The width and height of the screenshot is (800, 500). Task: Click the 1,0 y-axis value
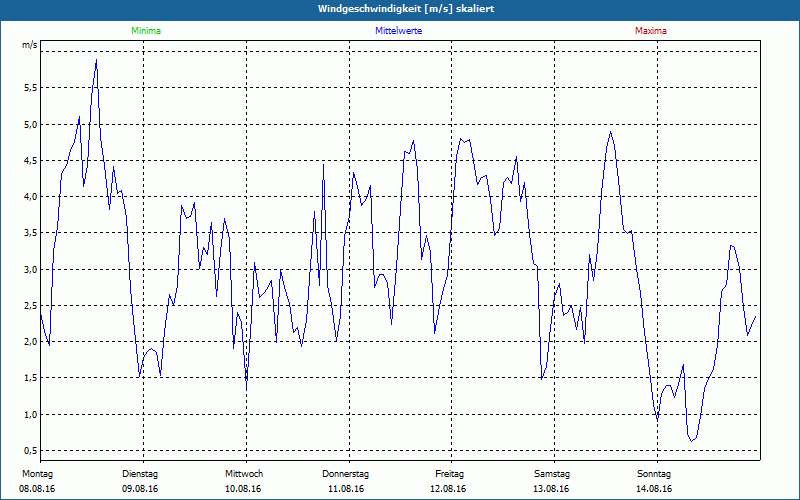click(31, 414)
